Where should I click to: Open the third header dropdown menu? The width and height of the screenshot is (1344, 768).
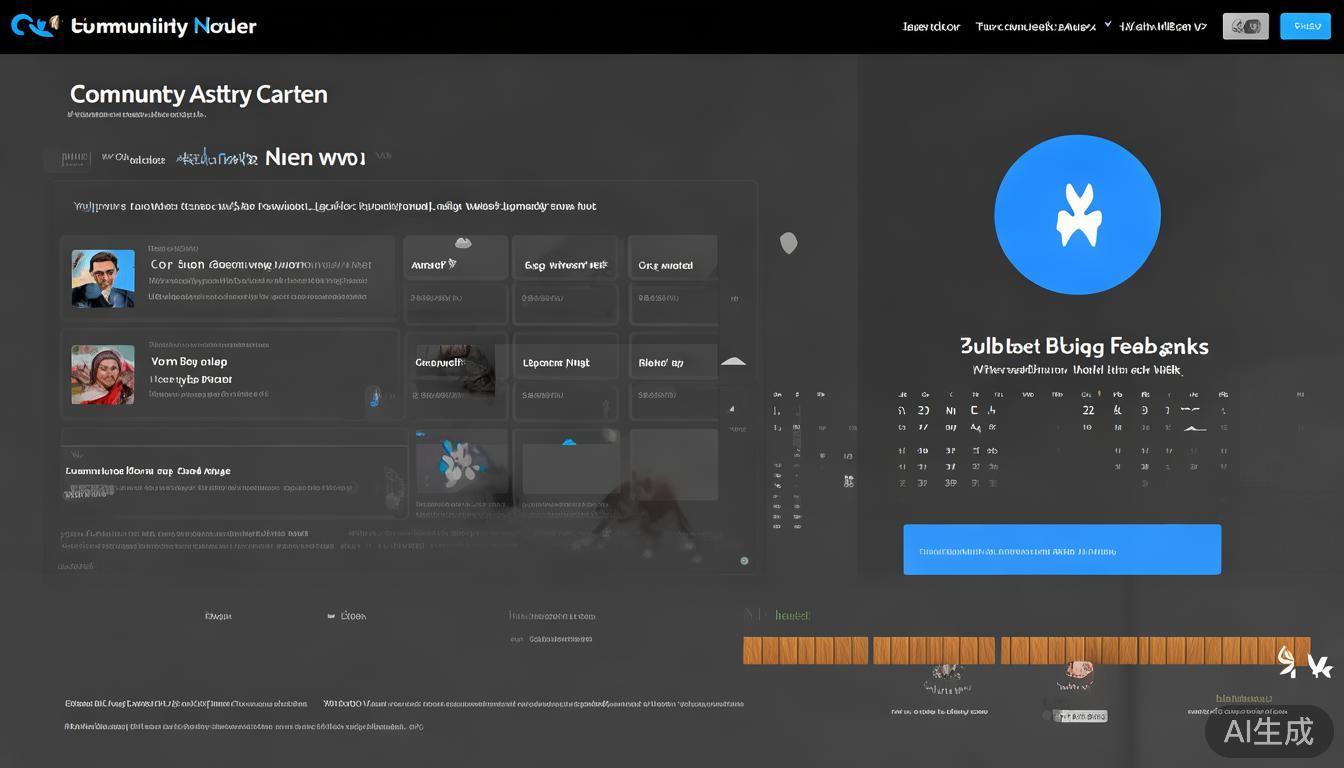click(x=1162, y=27)
